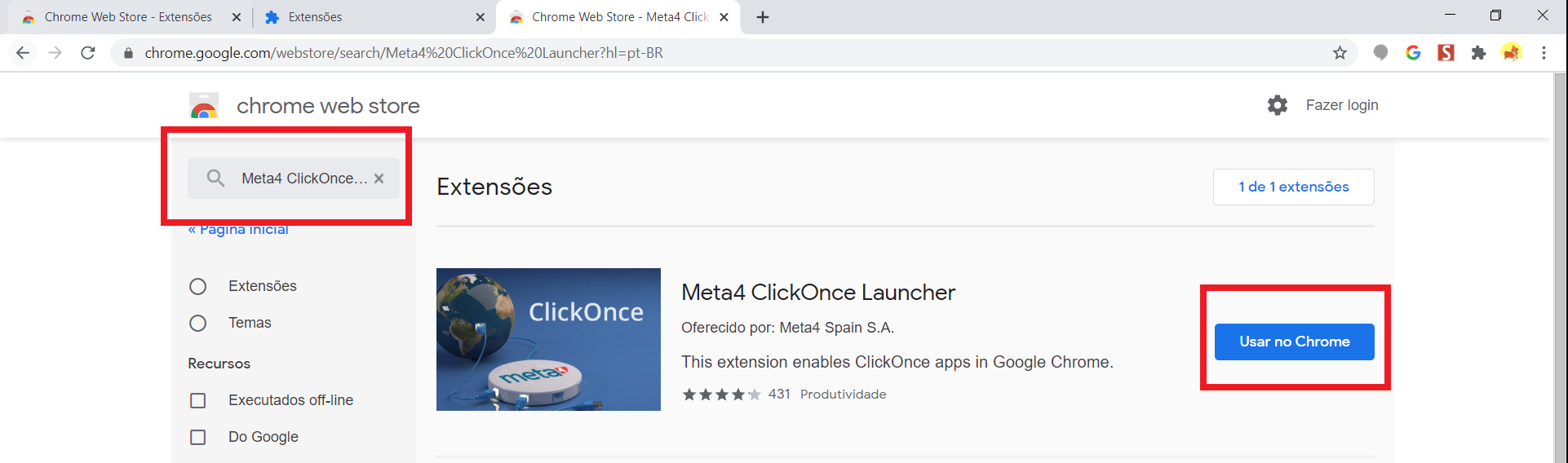Image resolution: width=1568 pixels, height=463 pixels.
Task: Click the Chrome Web Store logo
Action: point(204,106)
